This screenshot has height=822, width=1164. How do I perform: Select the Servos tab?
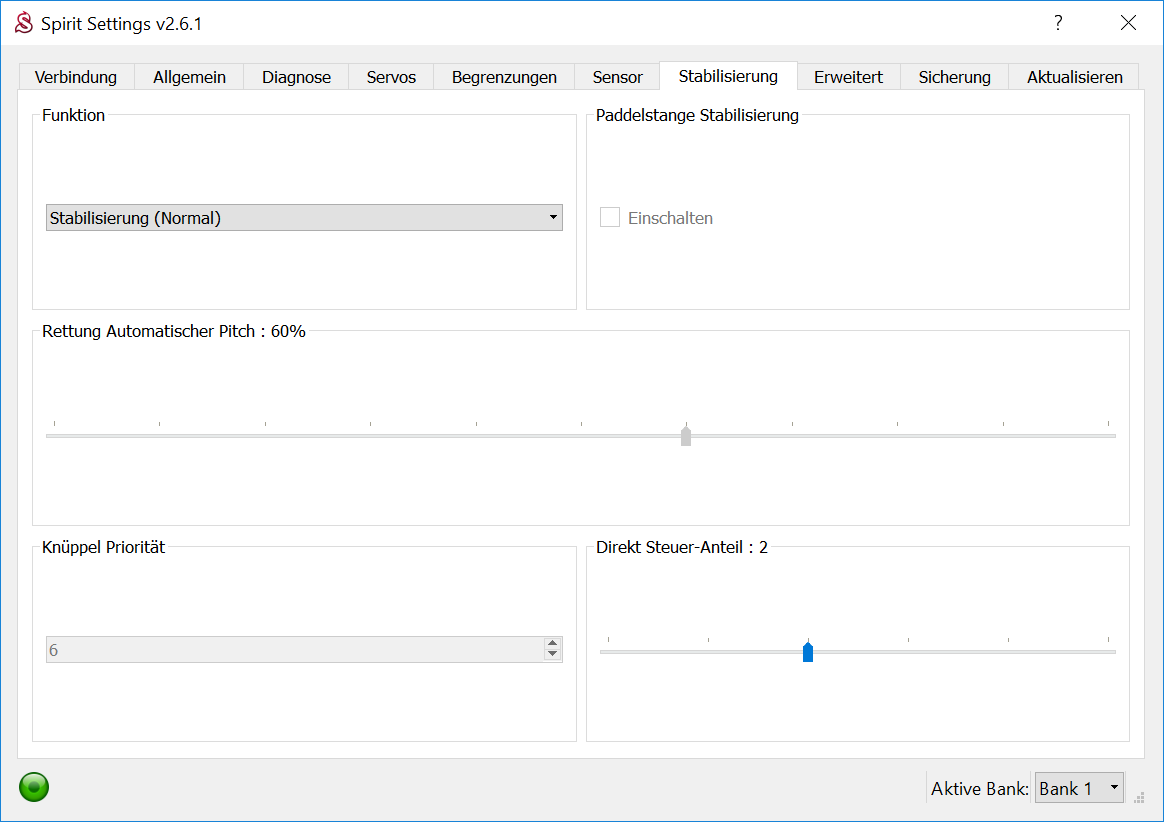391,77
